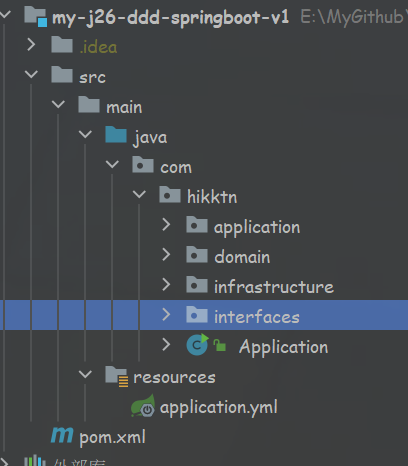
Task: Select the application.yml file label
Action: [219, 407]
